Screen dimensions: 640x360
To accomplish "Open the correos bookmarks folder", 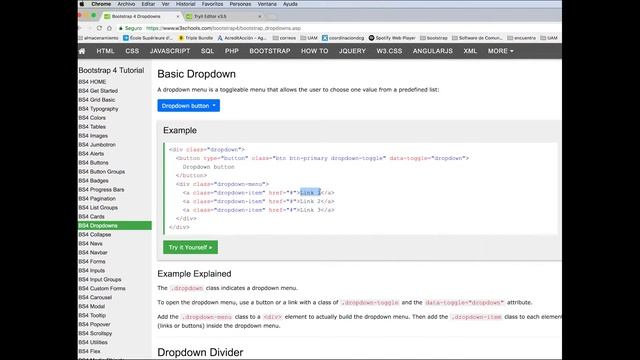I will point(284,38).
